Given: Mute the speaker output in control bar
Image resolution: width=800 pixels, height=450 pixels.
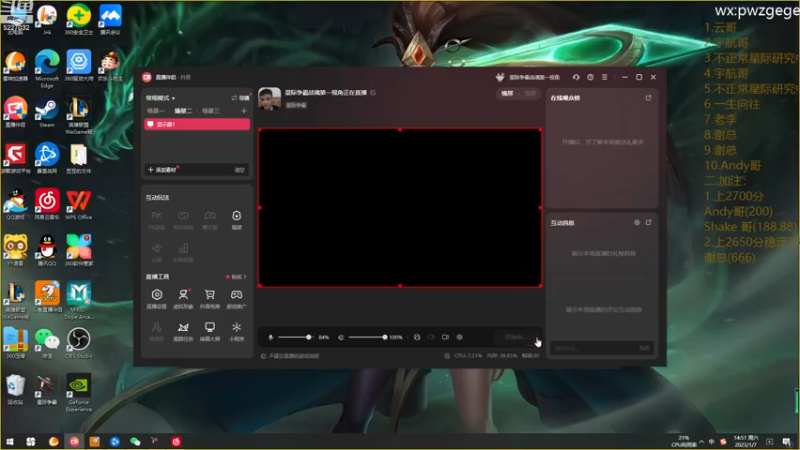Looking at the screenshot, I should pyautogui.click(x=341, y=337).
